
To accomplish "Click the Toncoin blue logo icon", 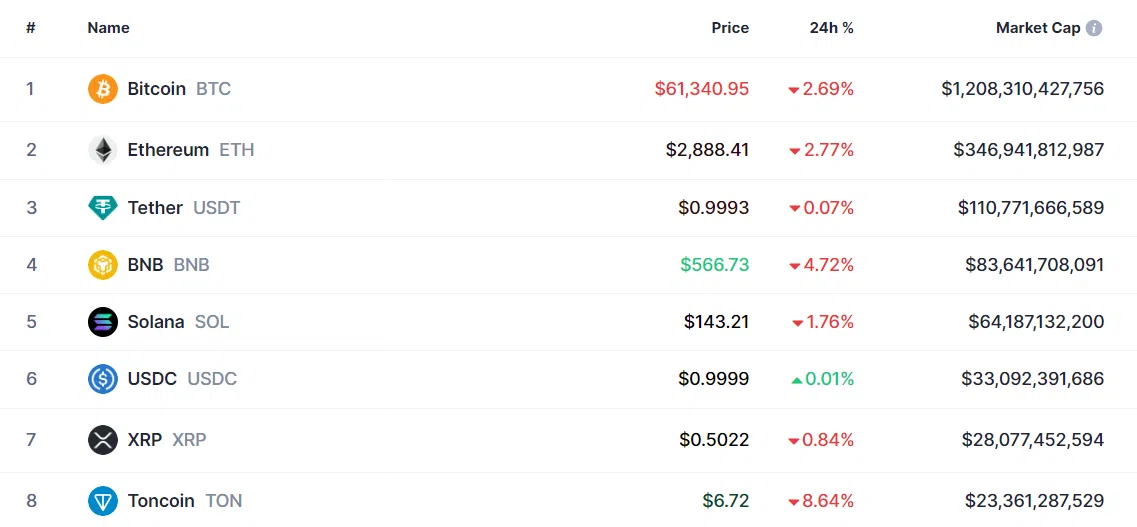I will (x=102, y=501).
